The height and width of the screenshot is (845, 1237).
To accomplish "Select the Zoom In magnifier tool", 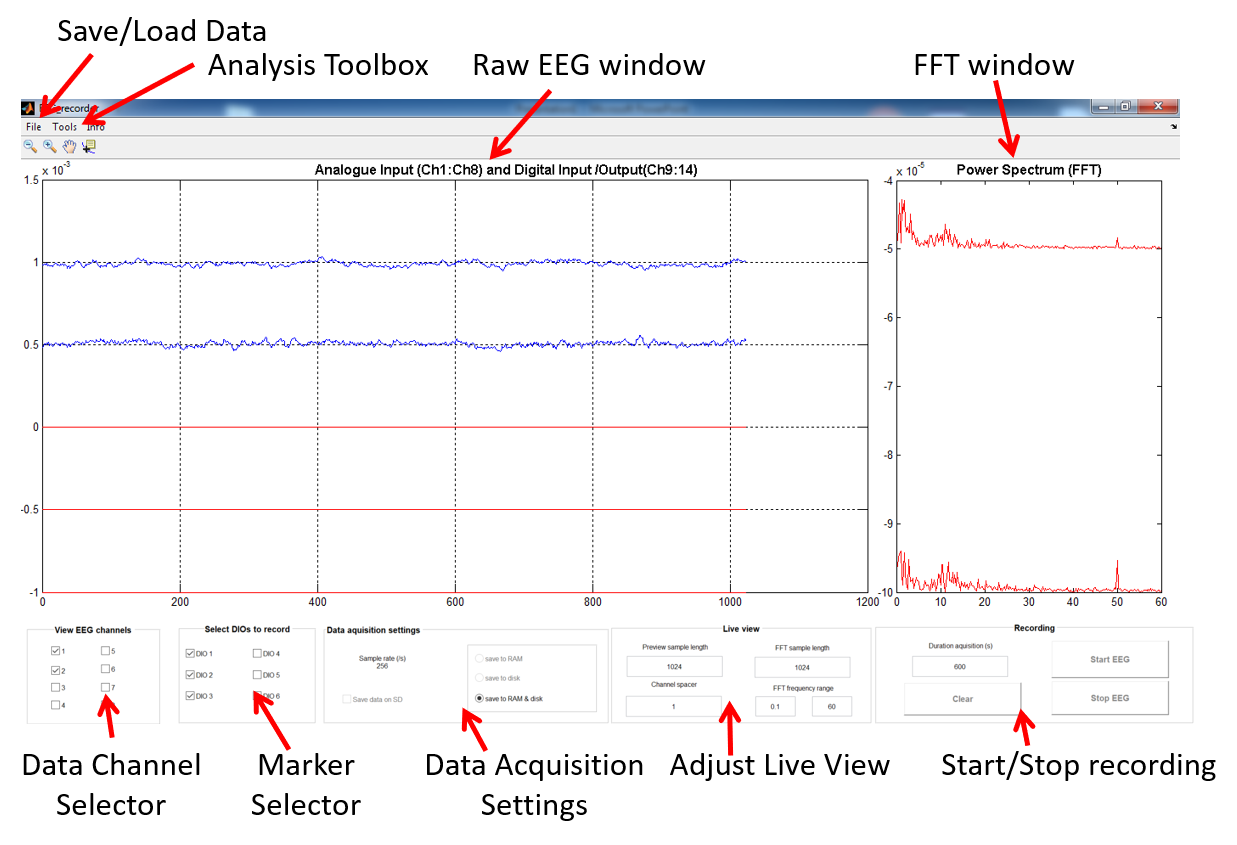I will click(x=49, y=147).
